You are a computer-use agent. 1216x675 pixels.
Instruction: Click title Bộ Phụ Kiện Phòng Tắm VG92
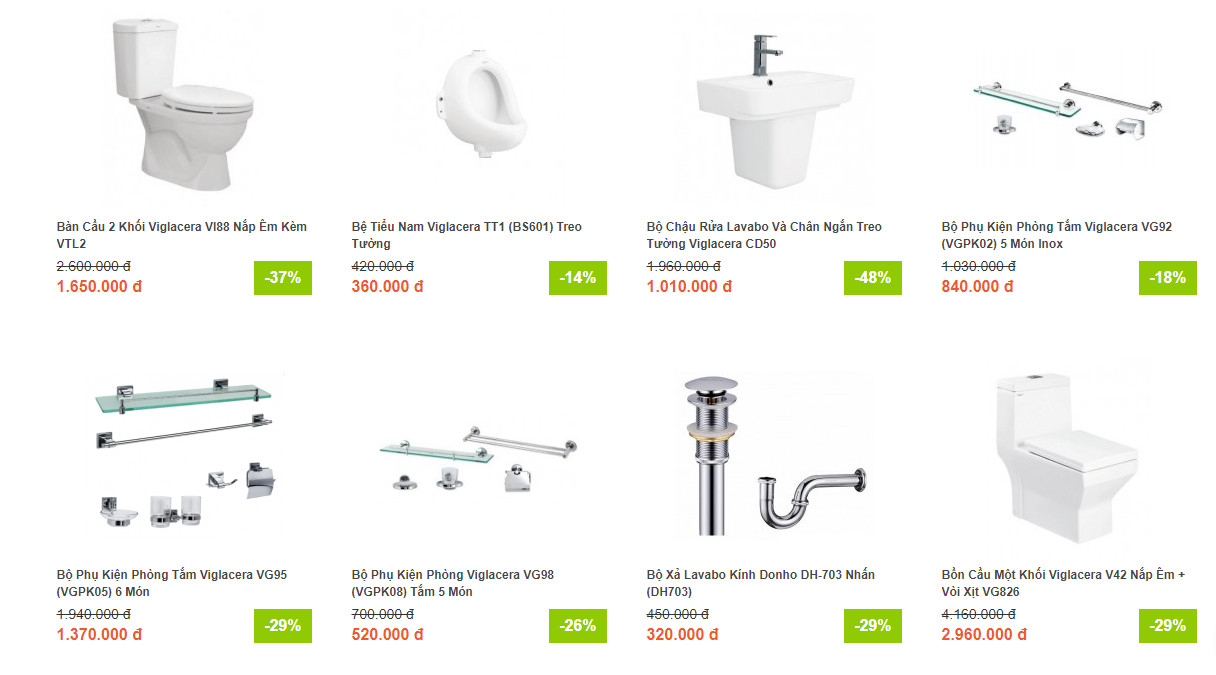(x=1057, y=235)
